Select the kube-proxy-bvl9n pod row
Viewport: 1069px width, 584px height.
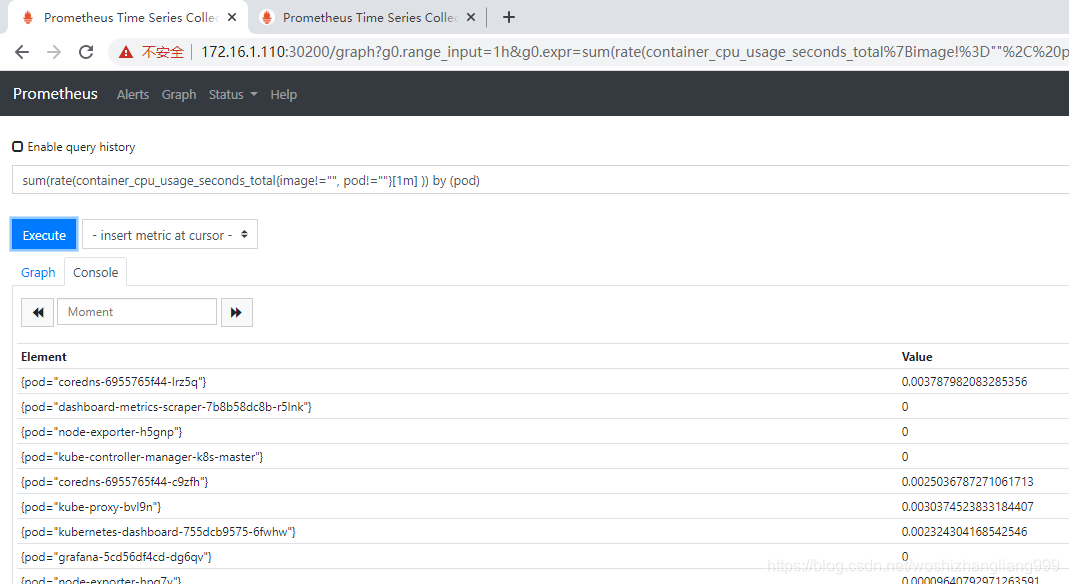point(543,507)
